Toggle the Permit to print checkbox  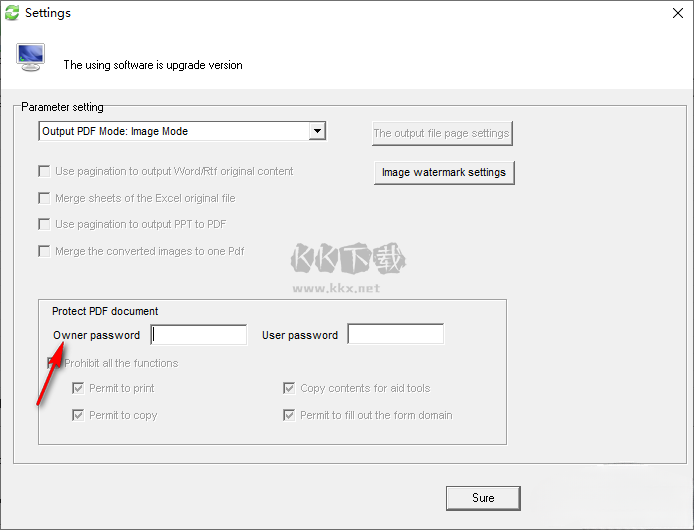pos(78,388)
